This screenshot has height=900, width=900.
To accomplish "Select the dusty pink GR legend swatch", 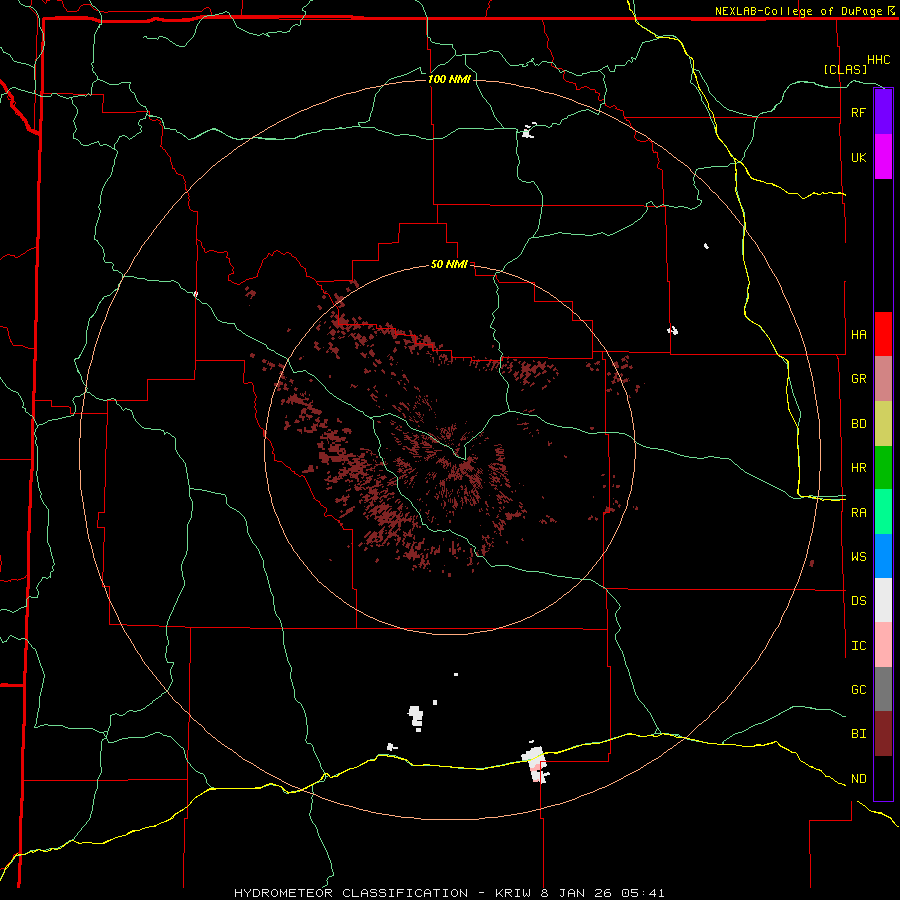I will (883, 379).
